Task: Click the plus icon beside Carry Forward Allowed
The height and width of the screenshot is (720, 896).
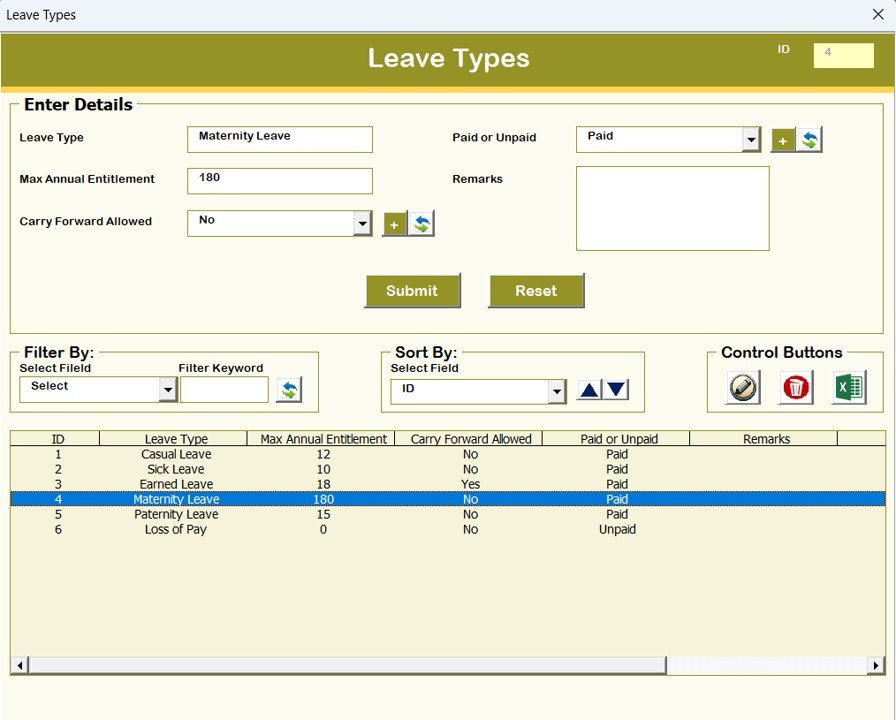Action: [x=394, y=223]
